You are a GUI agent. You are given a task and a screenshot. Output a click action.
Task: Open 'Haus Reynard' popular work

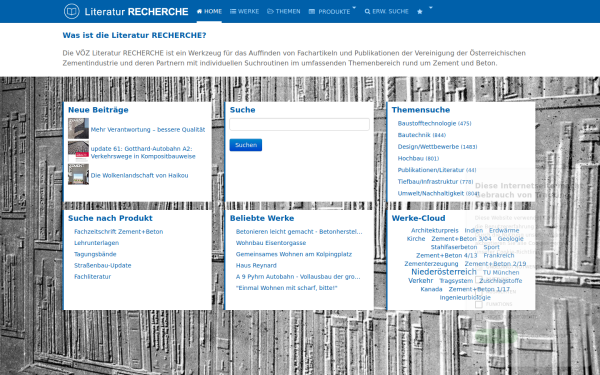tap(256, 265)
